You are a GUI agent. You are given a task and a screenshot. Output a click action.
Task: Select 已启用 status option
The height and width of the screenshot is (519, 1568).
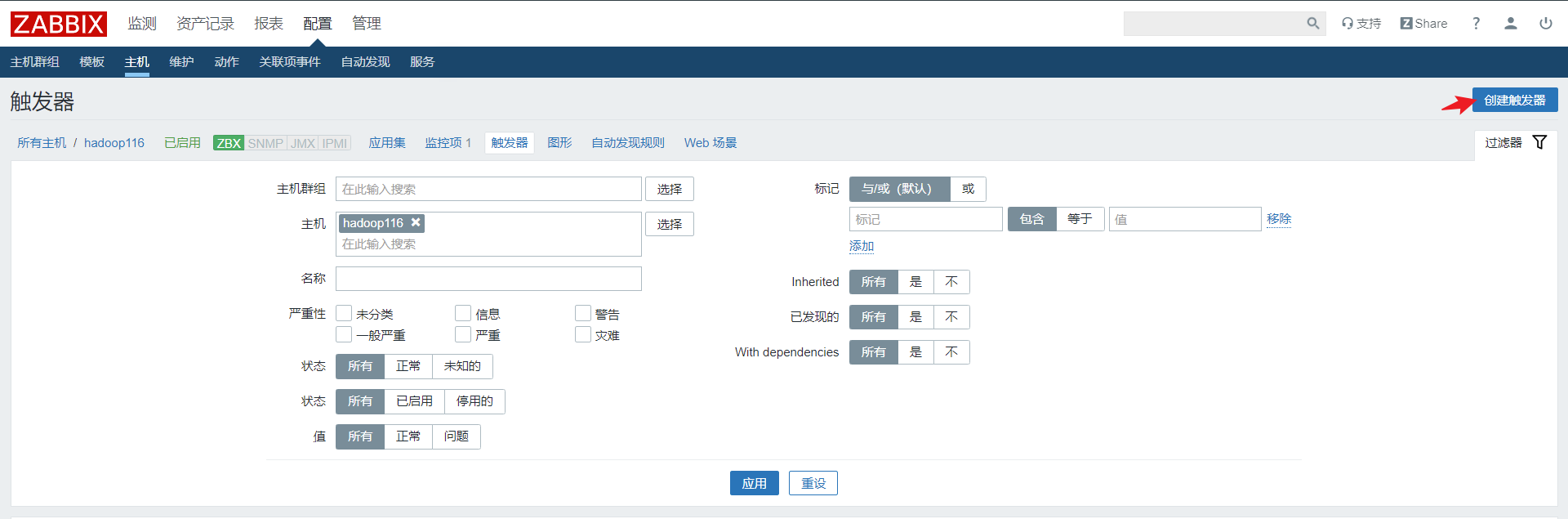tap(414, 401)
